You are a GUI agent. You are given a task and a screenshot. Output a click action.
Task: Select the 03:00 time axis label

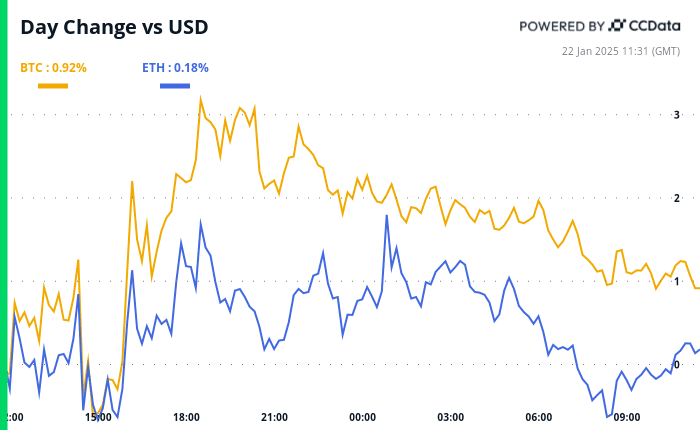[450, 417]
